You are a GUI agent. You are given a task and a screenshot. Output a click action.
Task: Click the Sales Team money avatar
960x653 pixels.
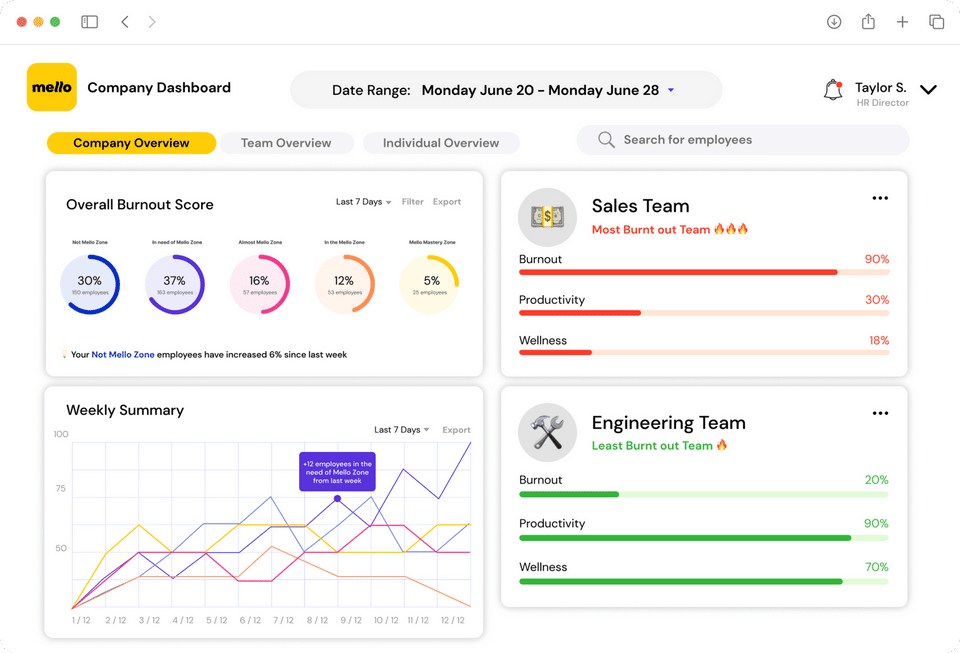[x=547, y=217]
